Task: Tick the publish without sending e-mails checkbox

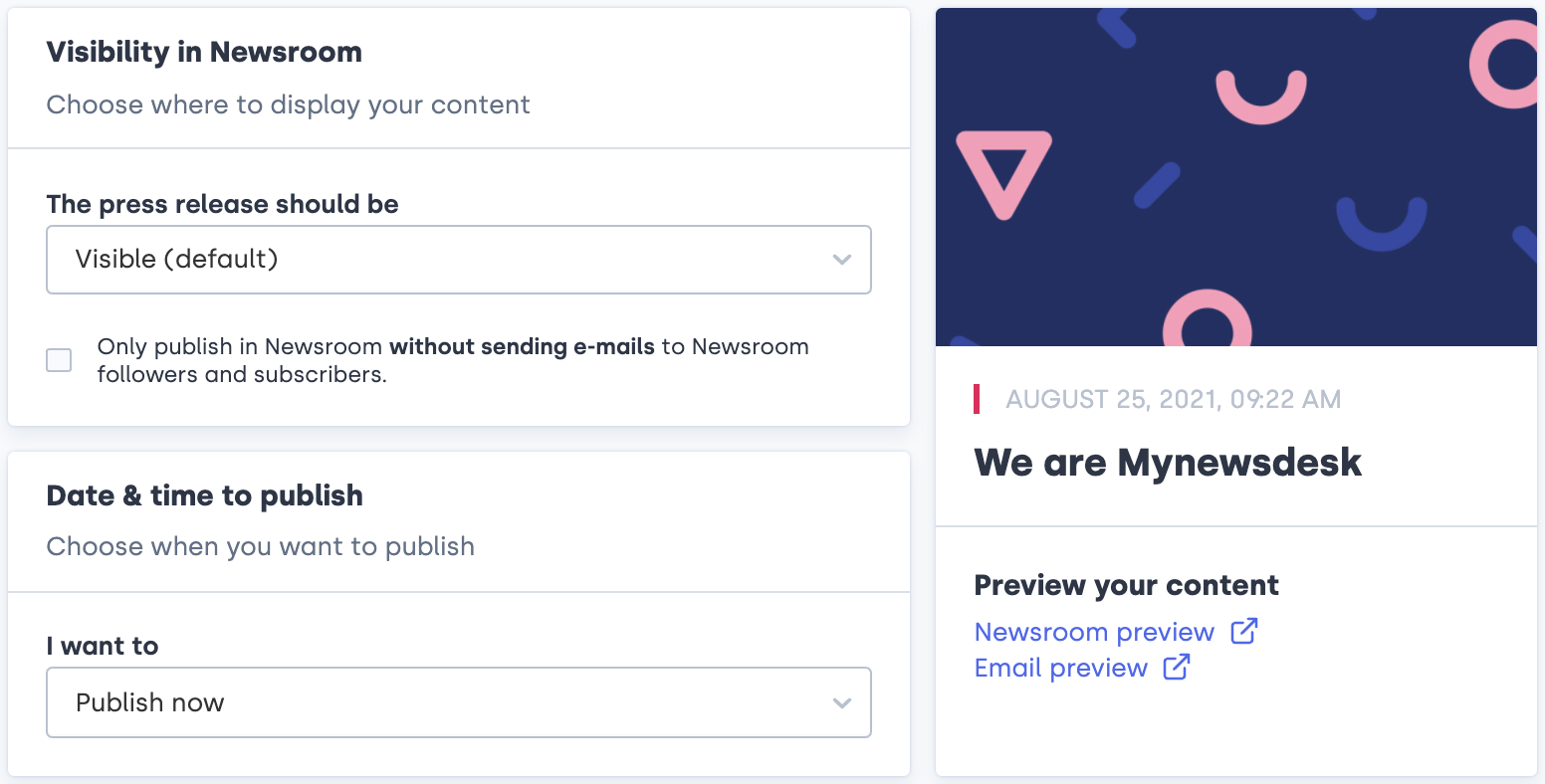Action: [60, 360]
